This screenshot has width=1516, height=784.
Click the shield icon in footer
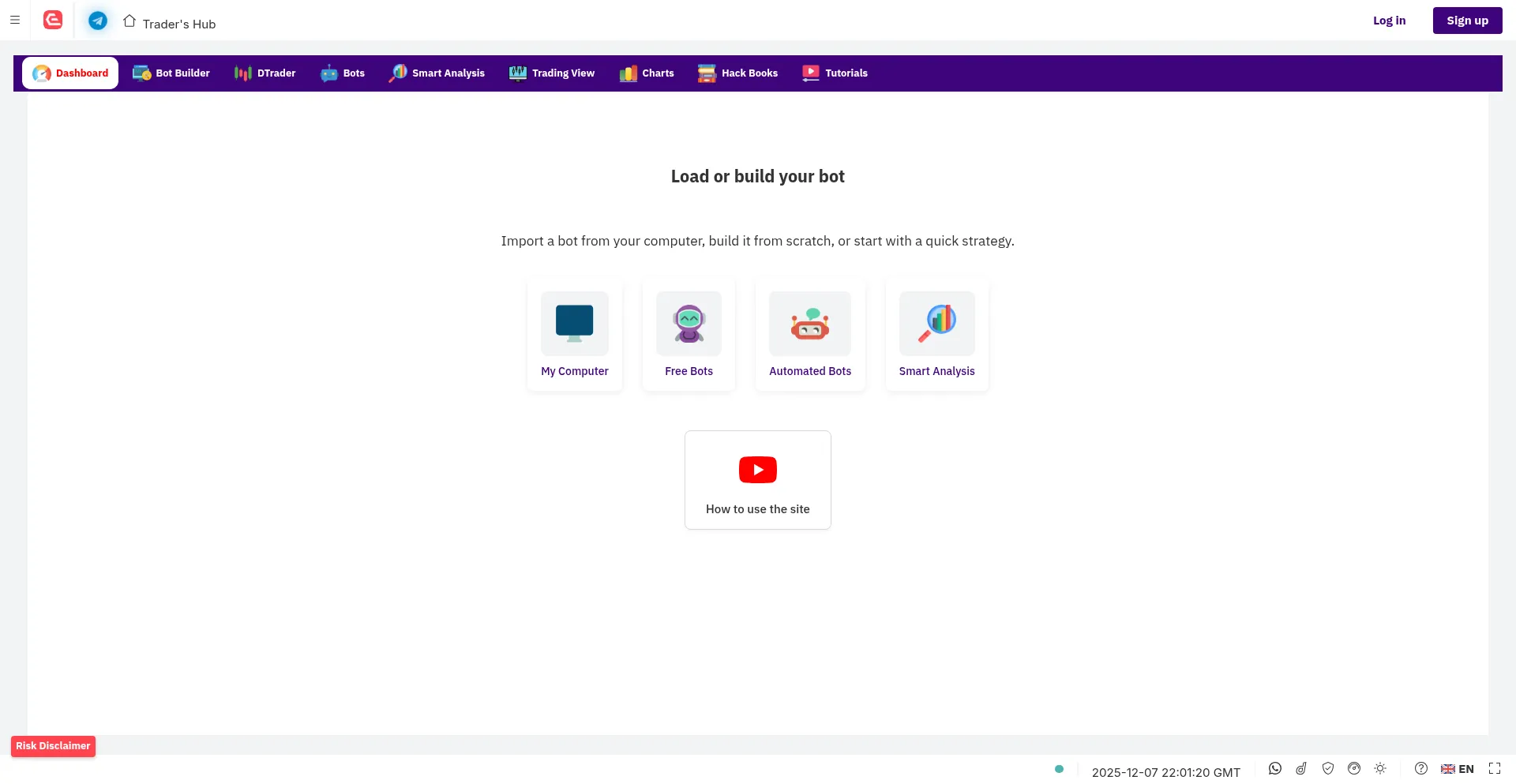[x=1328, y=768]
